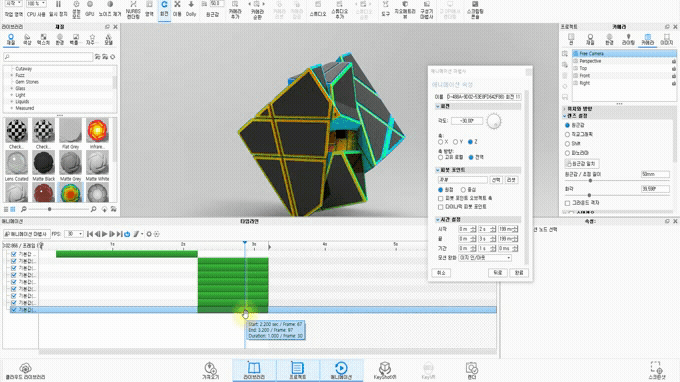This screenshot has height=382, width=680.
Task: Click Match Perspective button
Action: [x=582, y=164]
